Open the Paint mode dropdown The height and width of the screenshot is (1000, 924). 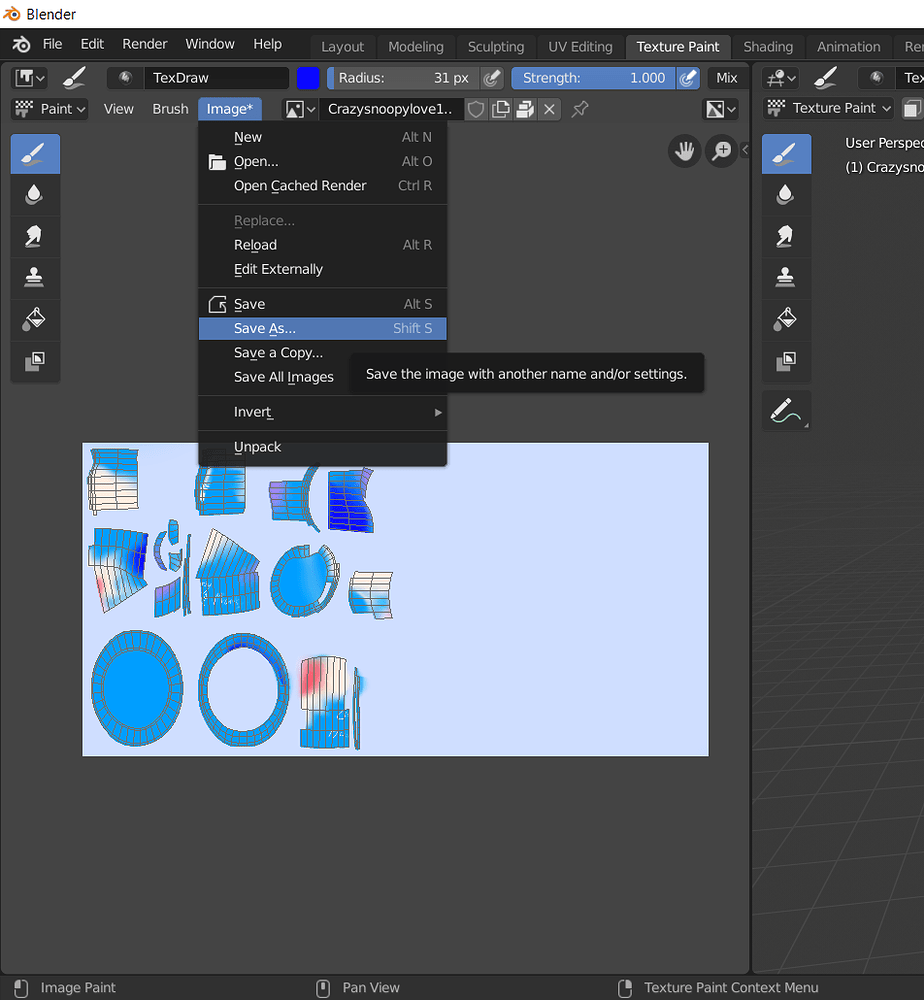click(49, 108)
